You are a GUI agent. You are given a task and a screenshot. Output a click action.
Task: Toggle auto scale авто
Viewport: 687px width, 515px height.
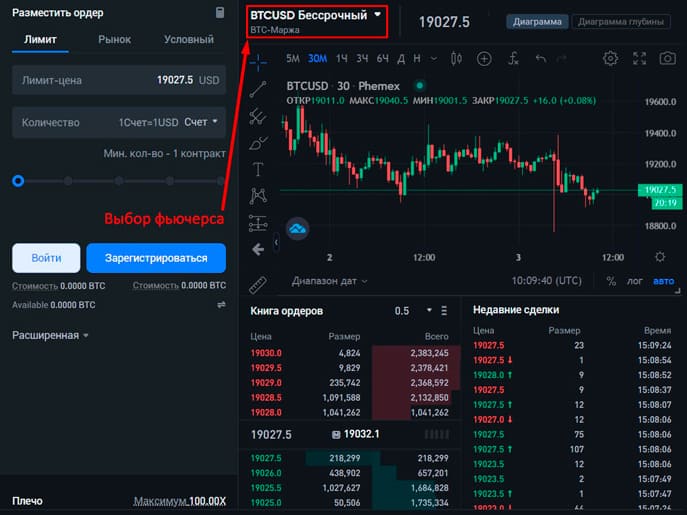[664, 281]
